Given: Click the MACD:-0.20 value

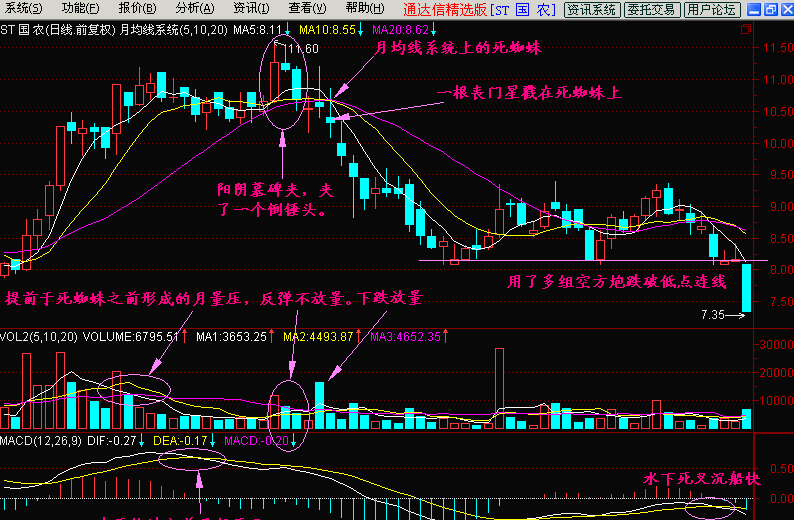Looking at the screenshot, I should 257,441.
